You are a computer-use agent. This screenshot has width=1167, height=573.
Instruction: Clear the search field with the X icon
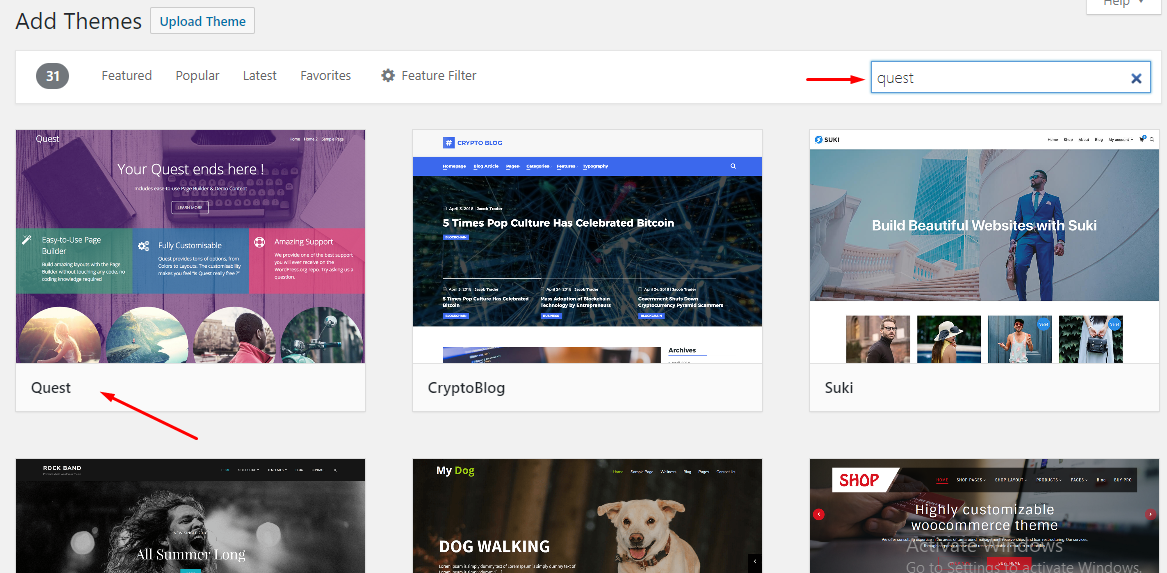pos(1136,78)
